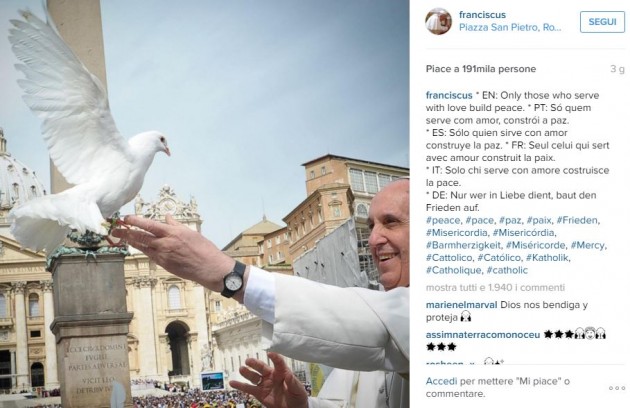Open the #catholic hashtag link
Screen dimensions: 630x408
pyautogui.click(x=507, y=270)
